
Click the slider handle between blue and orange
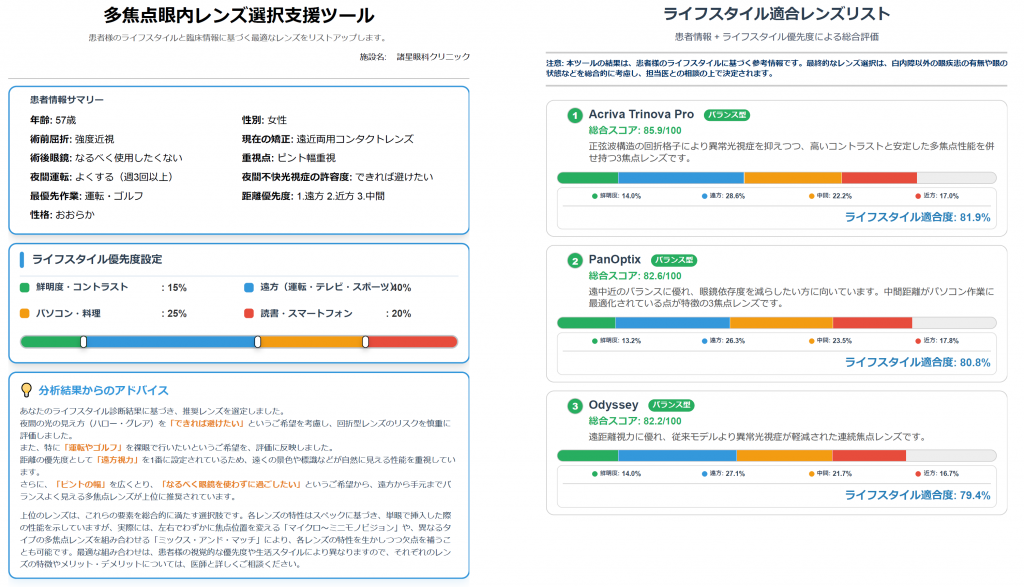(x=258, y=342)
